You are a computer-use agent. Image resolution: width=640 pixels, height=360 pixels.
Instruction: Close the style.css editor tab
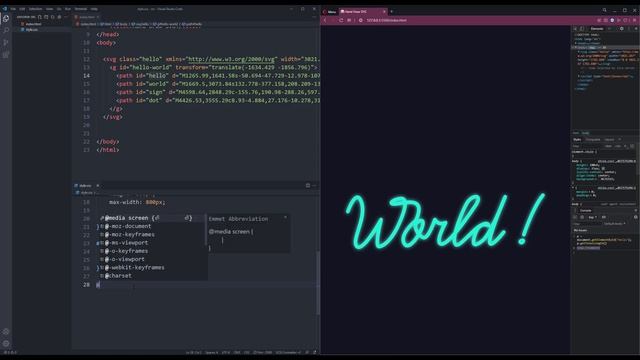coord(98,186)
